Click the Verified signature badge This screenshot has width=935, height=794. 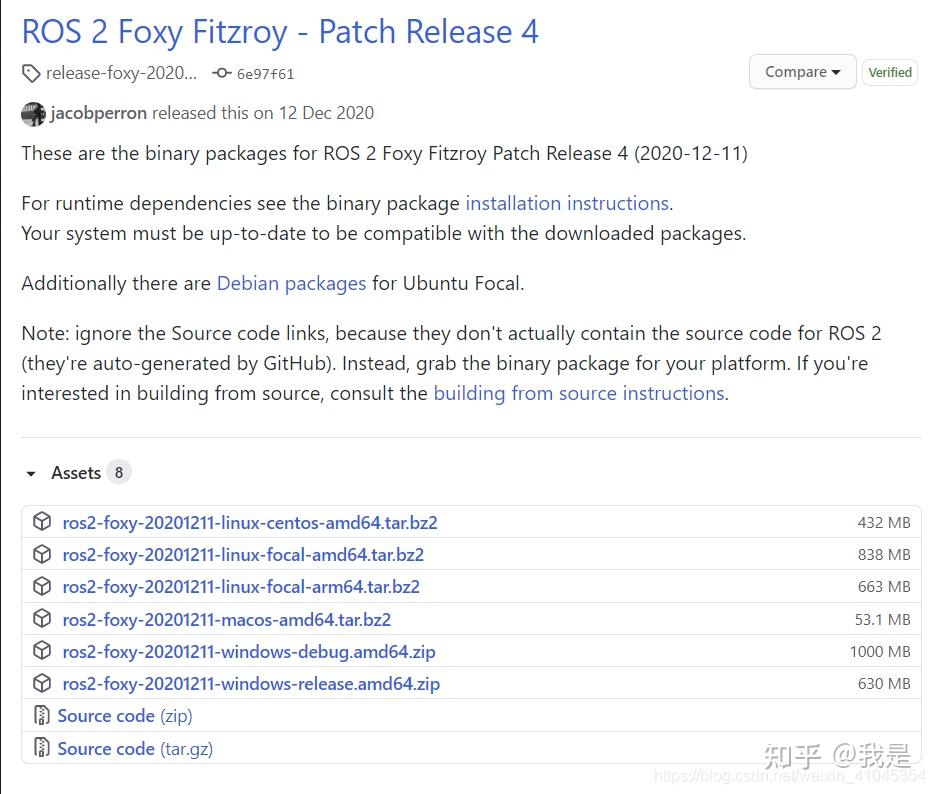[x=889, y=72]
